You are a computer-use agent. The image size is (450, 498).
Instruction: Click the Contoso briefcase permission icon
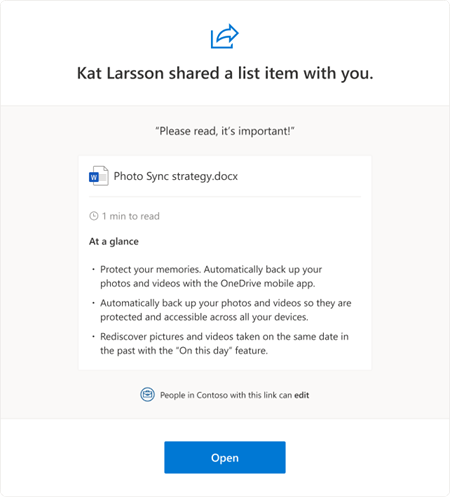tap(147, 395)
